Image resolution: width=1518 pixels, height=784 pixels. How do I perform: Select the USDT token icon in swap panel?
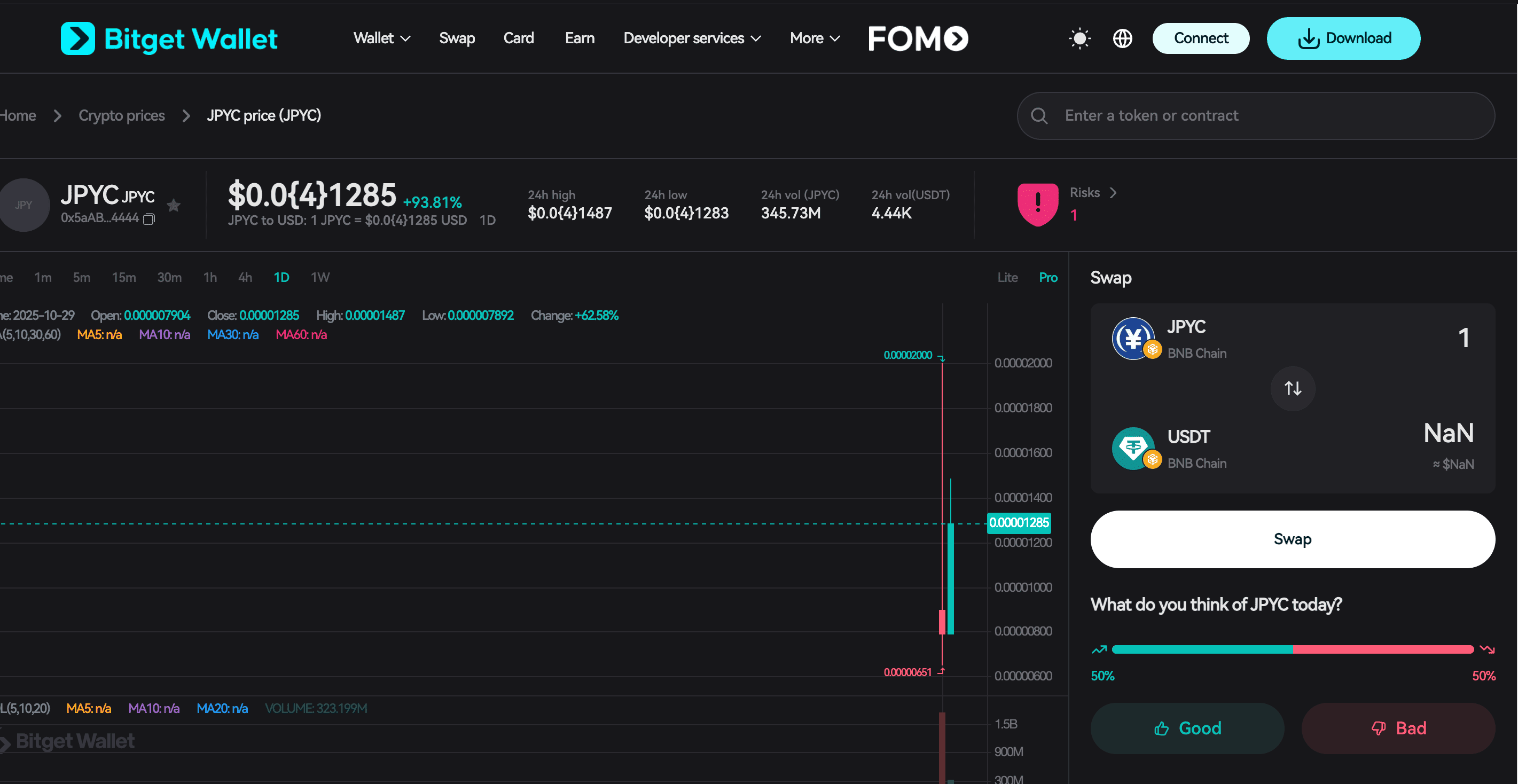pyautogui.click(x=1132, y=448)
